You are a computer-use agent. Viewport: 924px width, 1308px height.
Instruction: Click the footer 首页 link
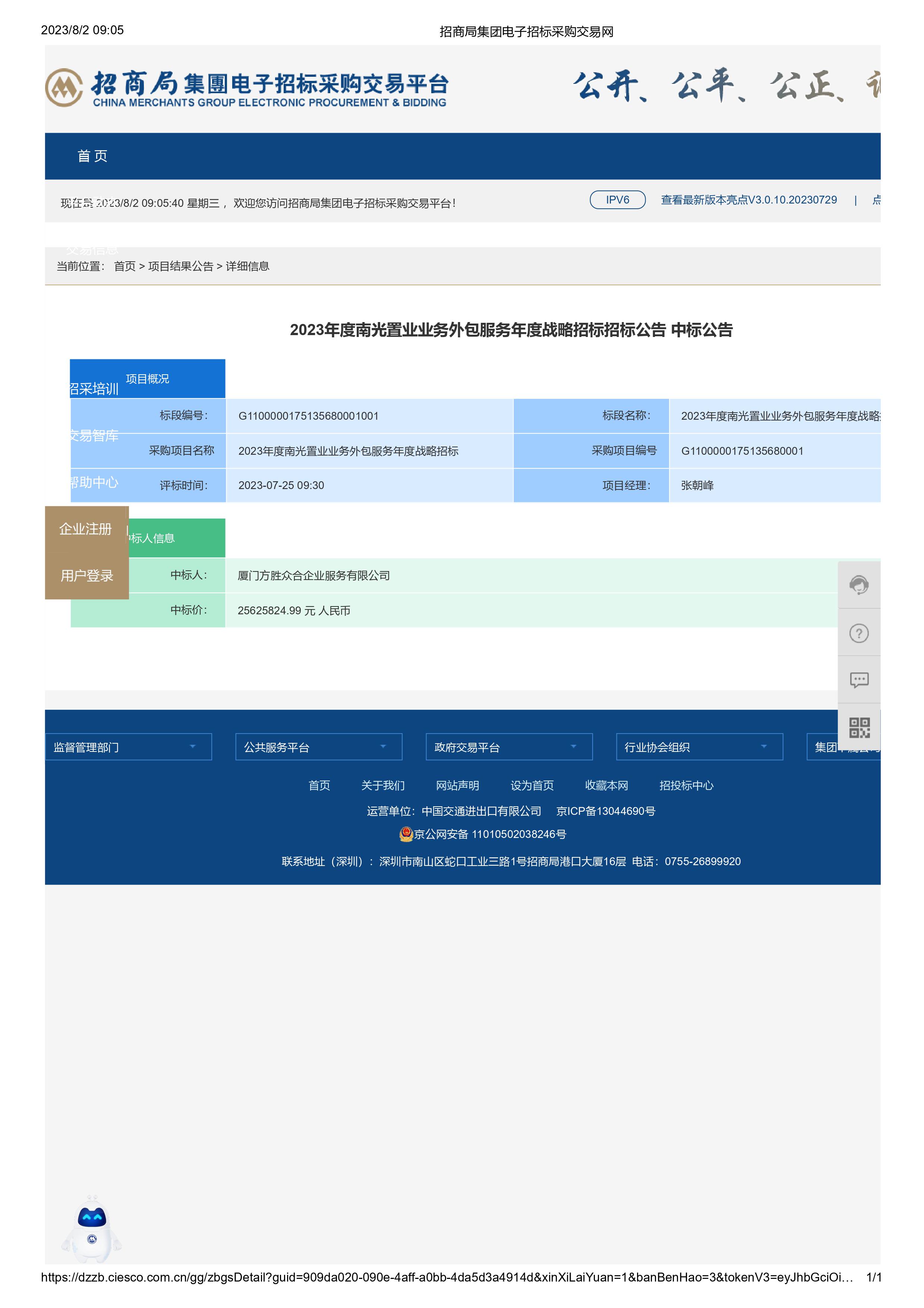[319, 786]
